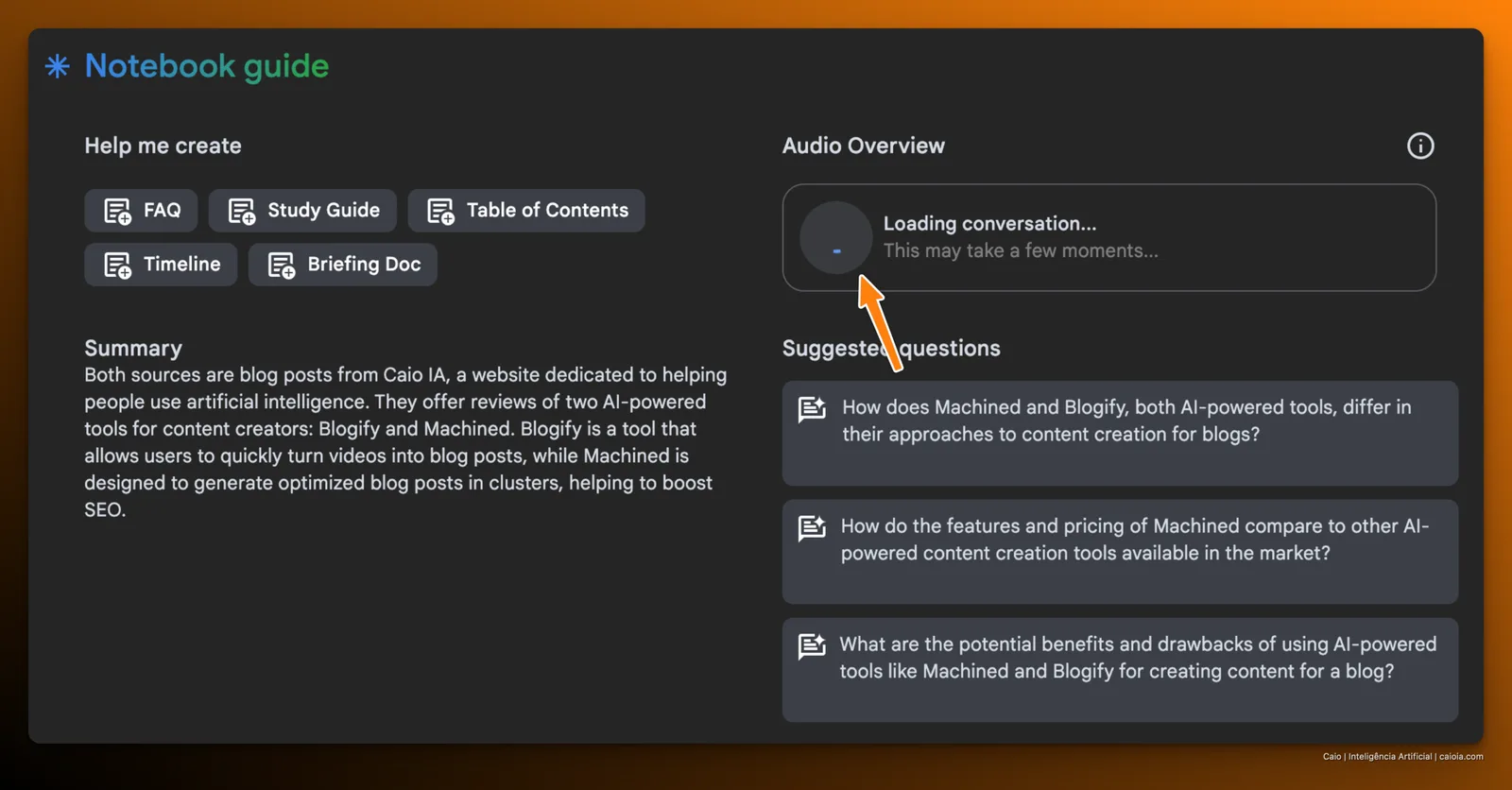Click the loading audio play circle

(x=835, y=237)
